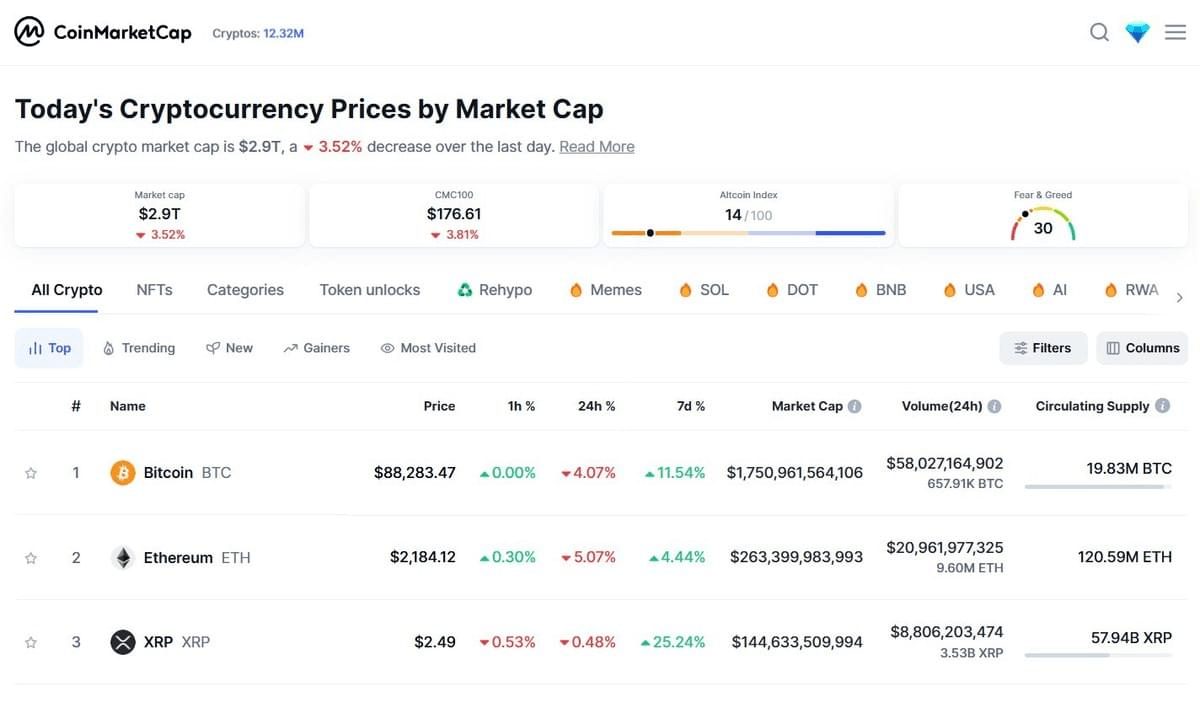Click the Bitcoin coin logo
The image size is (1200, 709).
tap(122, 473)
